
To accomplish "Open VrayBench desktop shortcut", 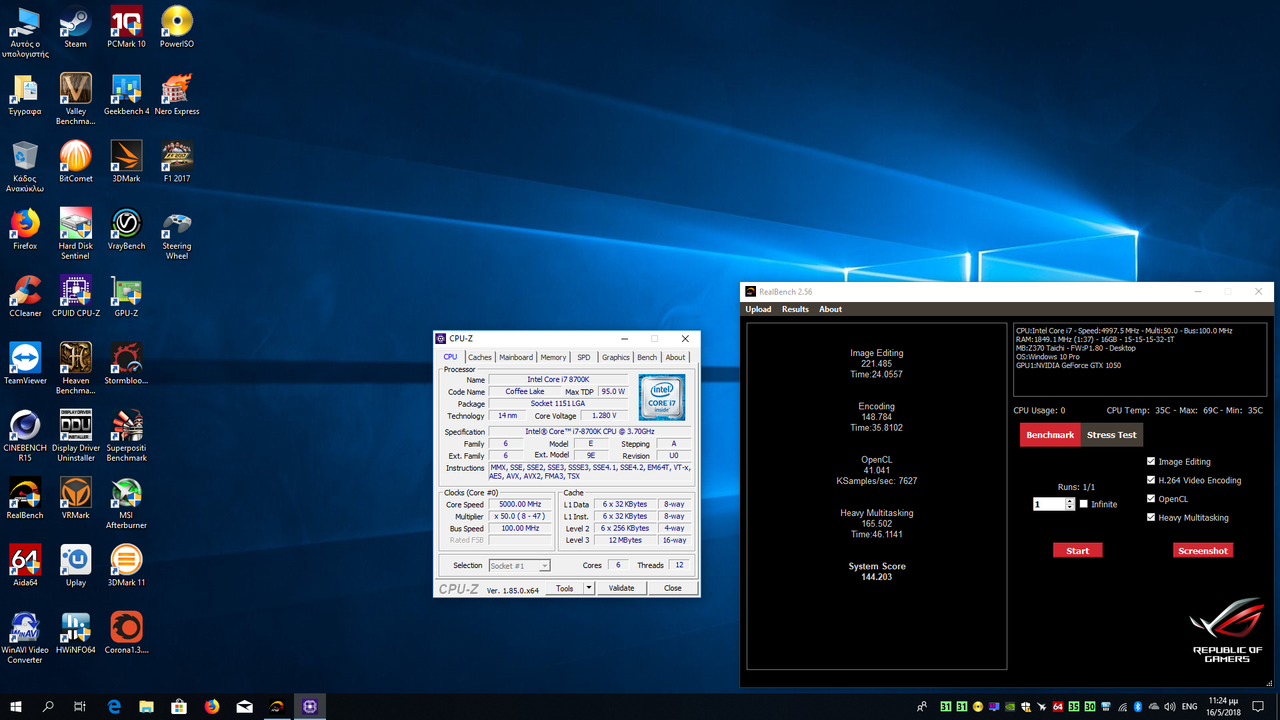I will pos(126,229).
